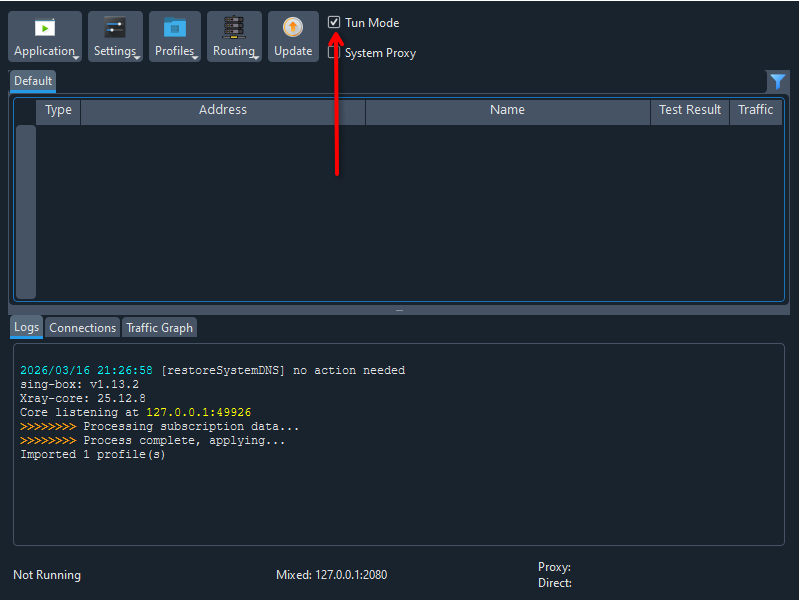Sort by the Address column header
Screen dimensions: 799x600
click(x=223, y=110)
